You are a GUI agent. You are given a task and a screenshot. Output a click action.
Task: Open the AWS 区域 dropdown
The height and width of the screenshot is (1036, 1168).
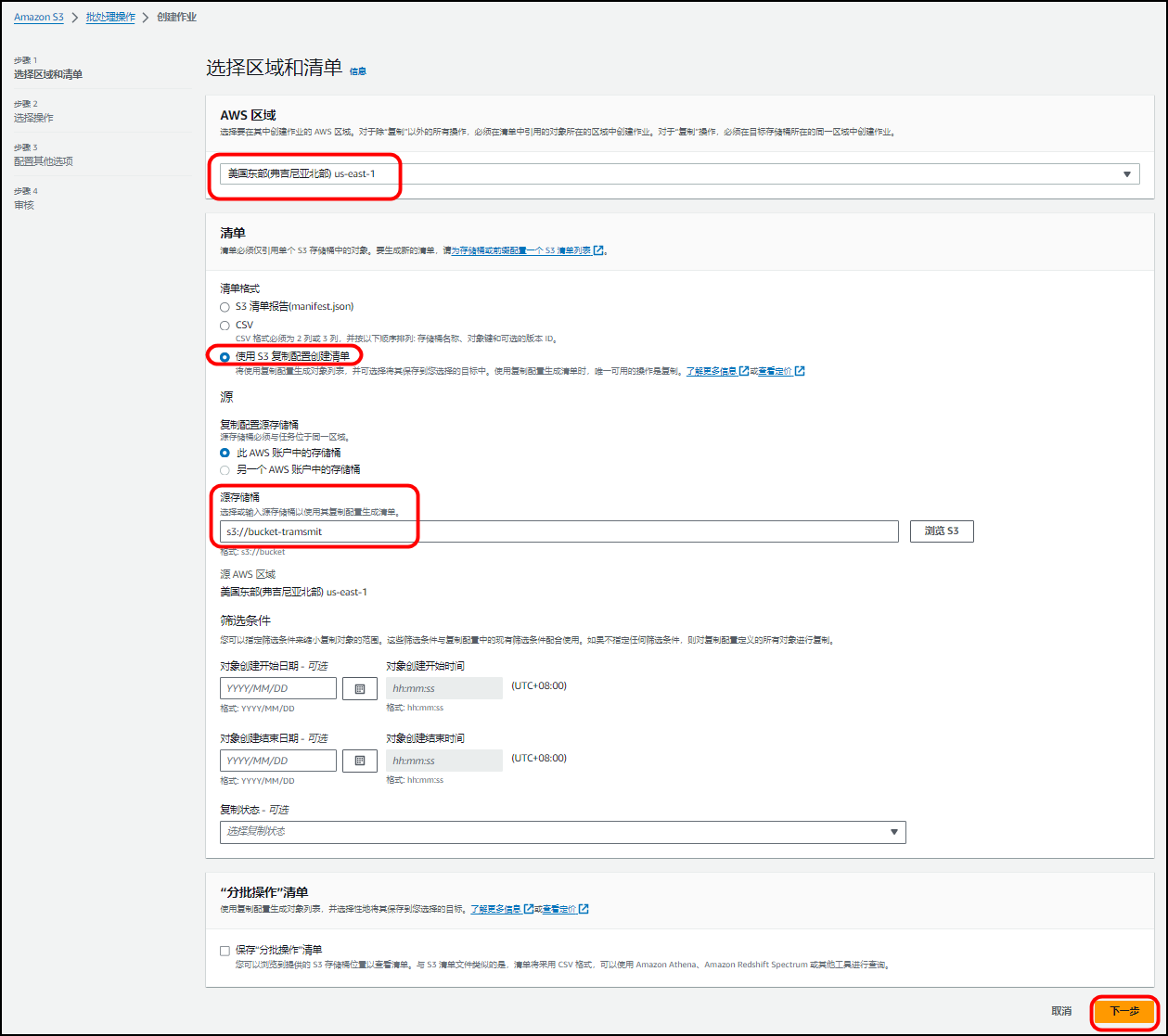click(x=679, y=173)
